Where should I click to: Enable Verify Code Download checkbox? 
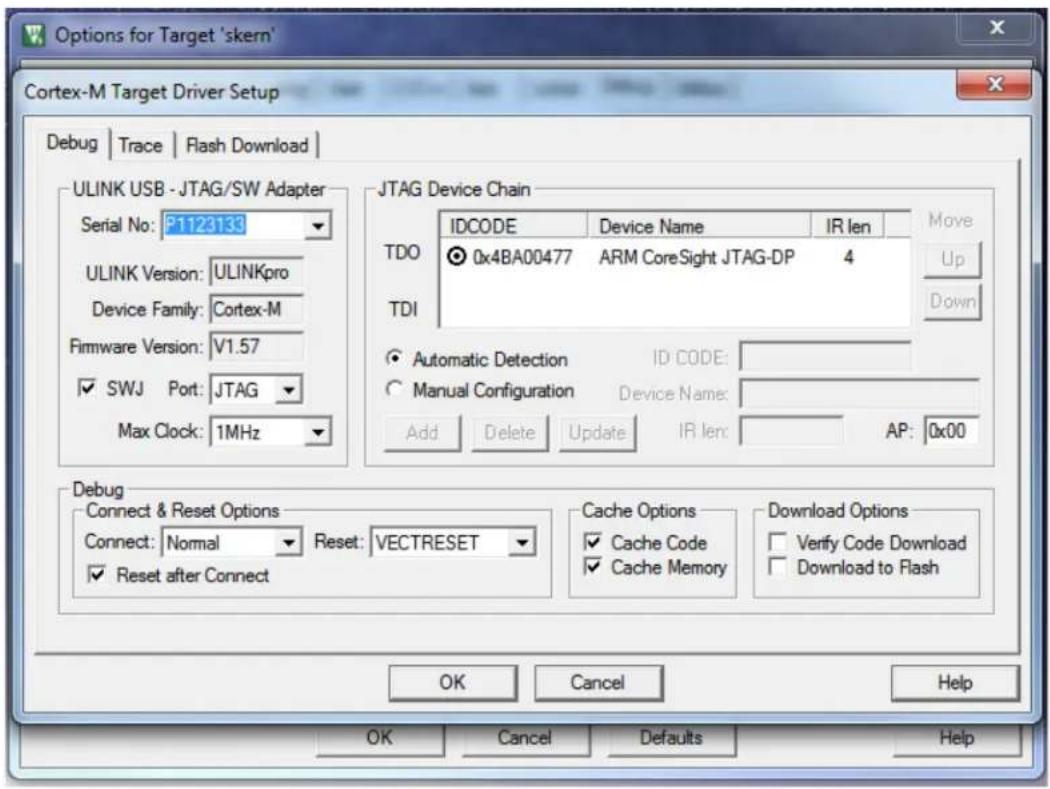click(777, 541)
